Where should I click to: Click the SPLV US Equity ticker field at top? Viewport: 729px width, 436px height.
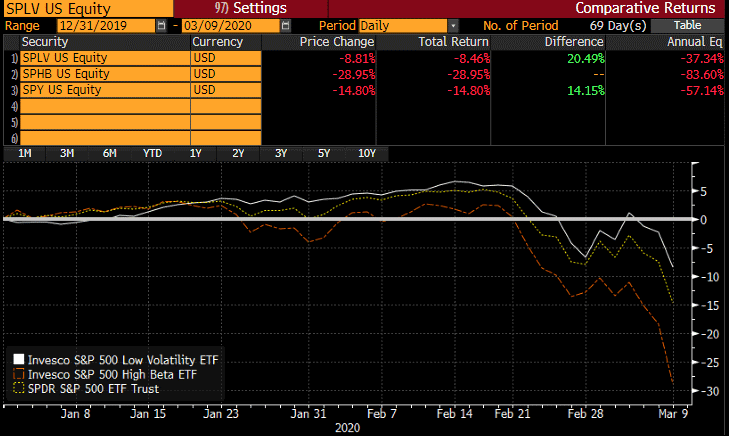(88, 8)
